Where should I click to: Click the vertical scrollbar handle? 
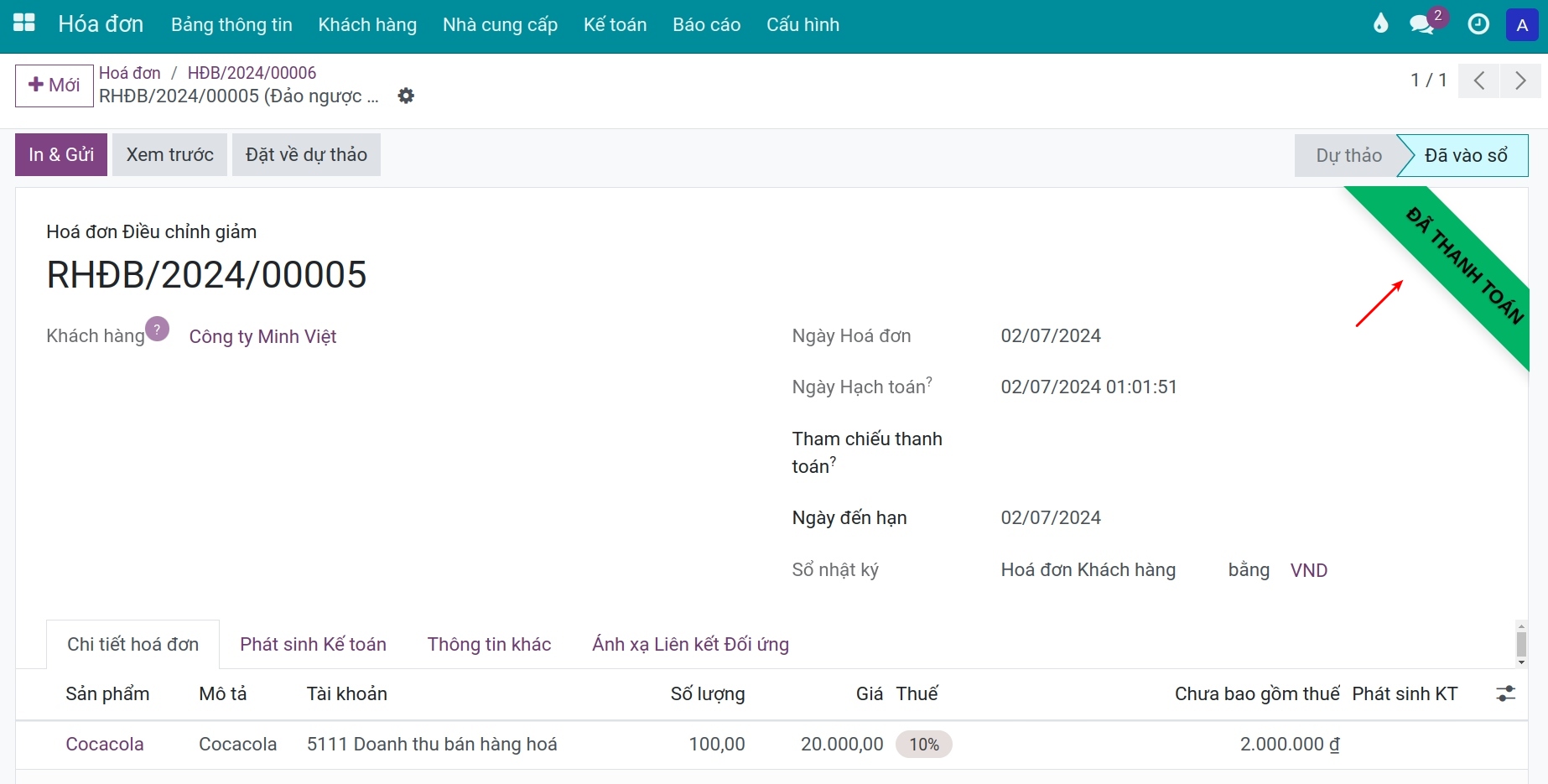tap(1521, 644)
